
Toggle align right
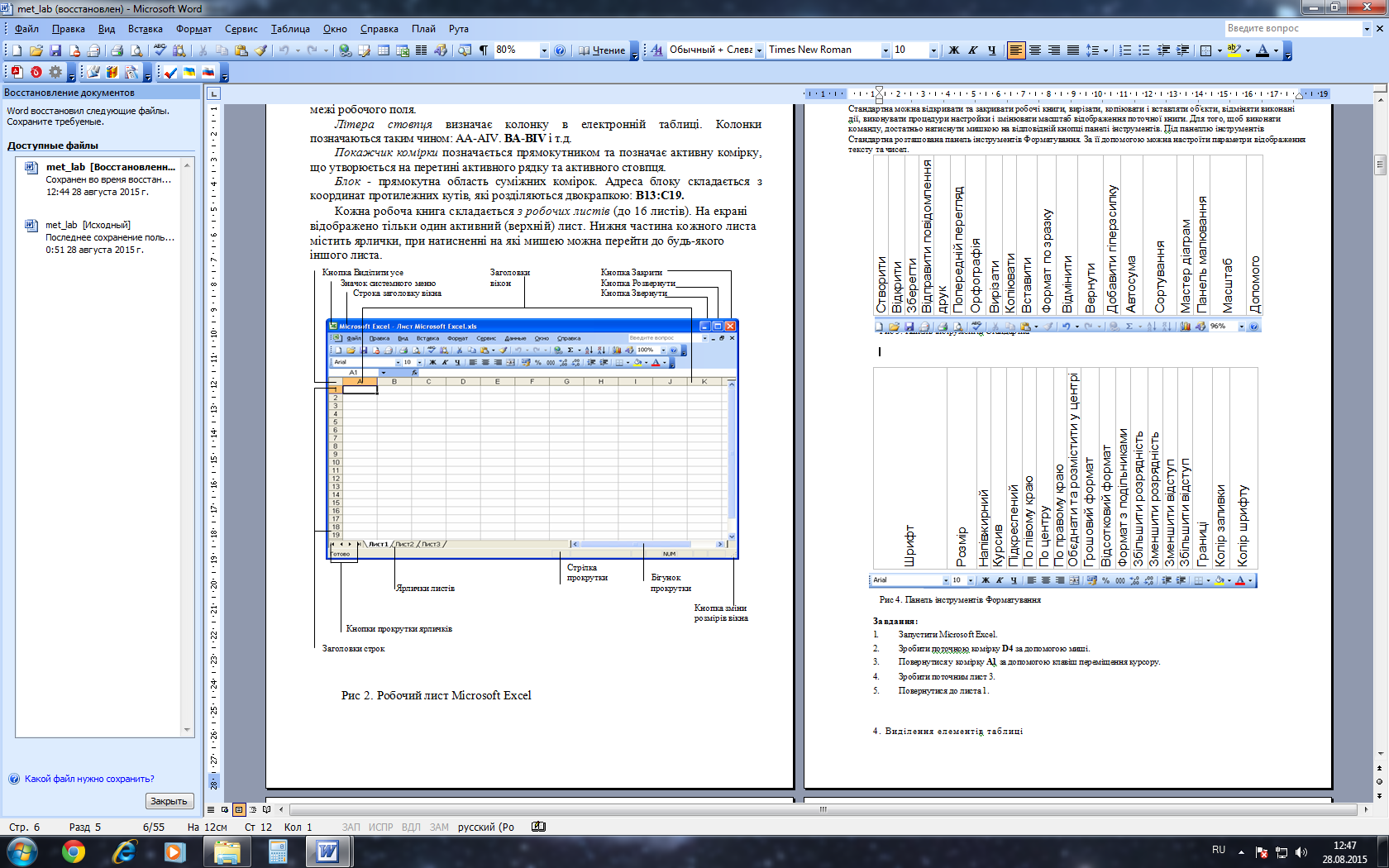click(x=1054, y=50)
